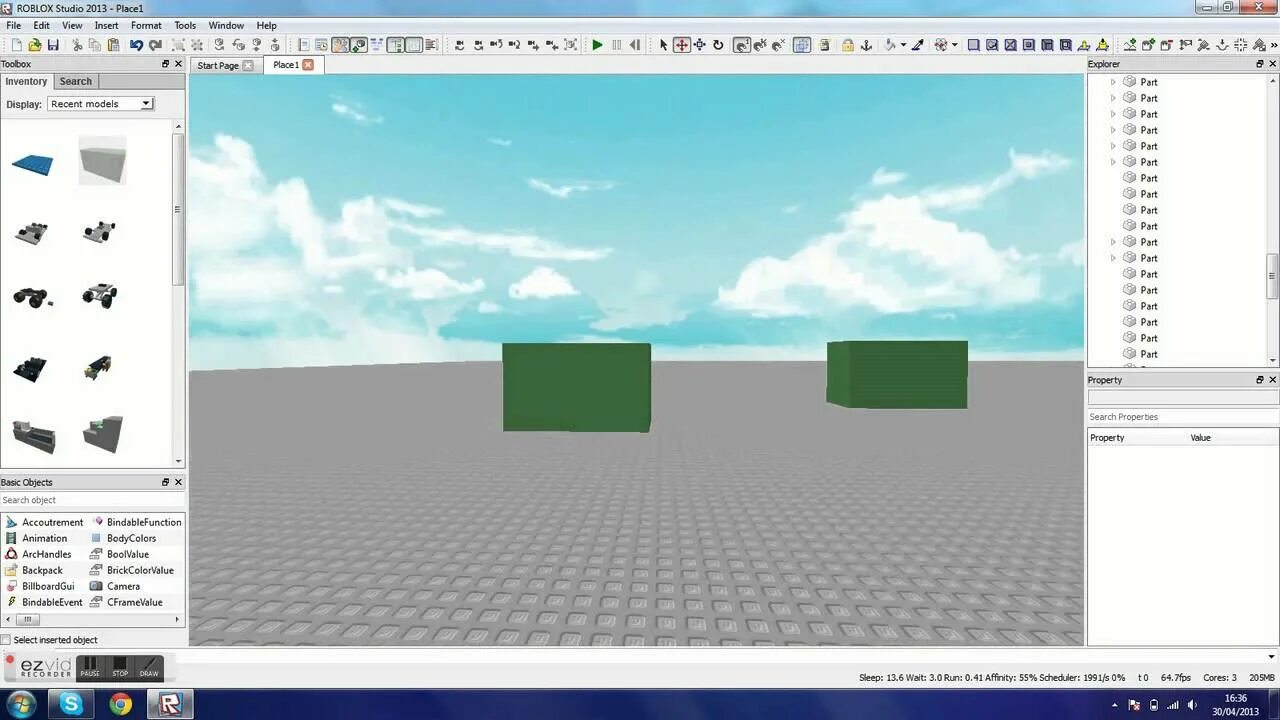Select BillboardGui in Basic Objects
1280x720 pixels.
(40, 586)
